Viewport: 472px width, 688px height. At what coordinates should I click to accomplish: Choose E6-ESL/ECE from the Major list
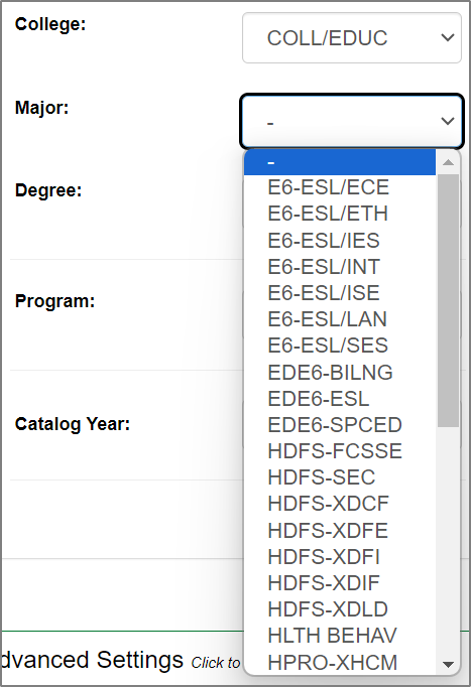(340, 187)
